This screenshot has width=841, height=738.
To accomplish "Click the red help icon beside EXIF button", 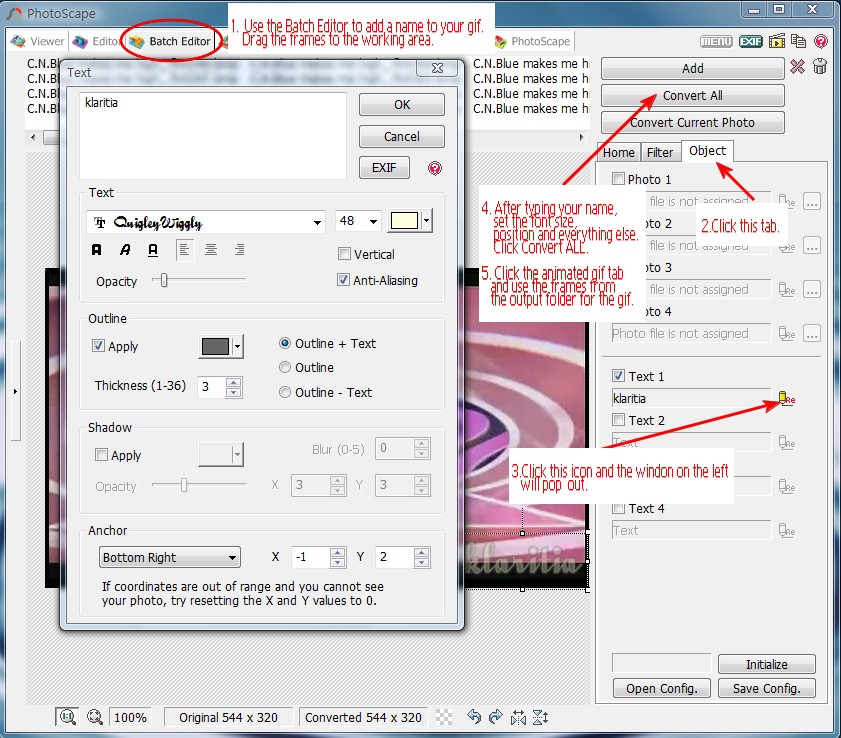I will point(435,168).
